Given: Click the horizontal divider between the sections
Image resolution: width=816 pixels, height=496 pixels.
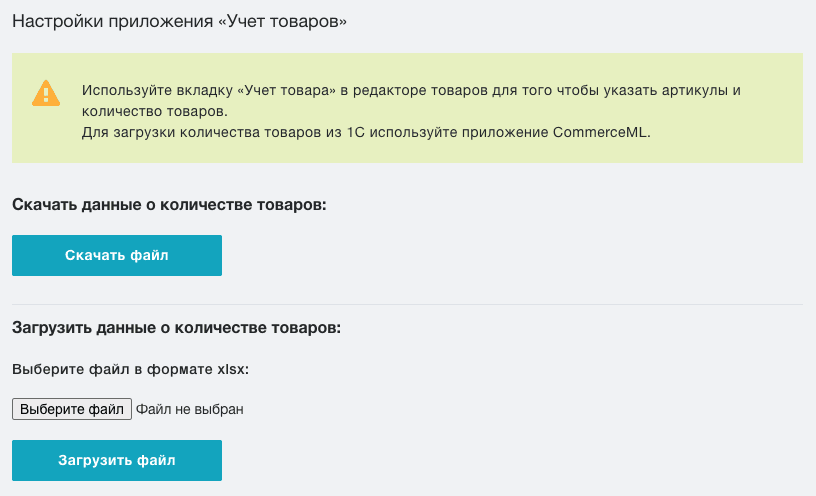Looking at the screenshot, I should (x=407, y=304).
